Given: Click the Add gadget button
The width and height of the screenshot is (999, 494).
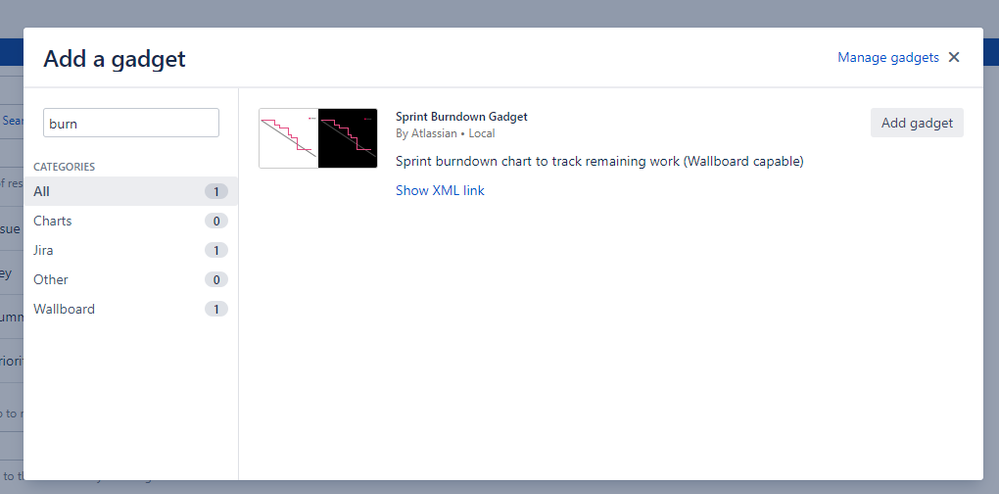Looking at the screenshot, I should 917,123.
